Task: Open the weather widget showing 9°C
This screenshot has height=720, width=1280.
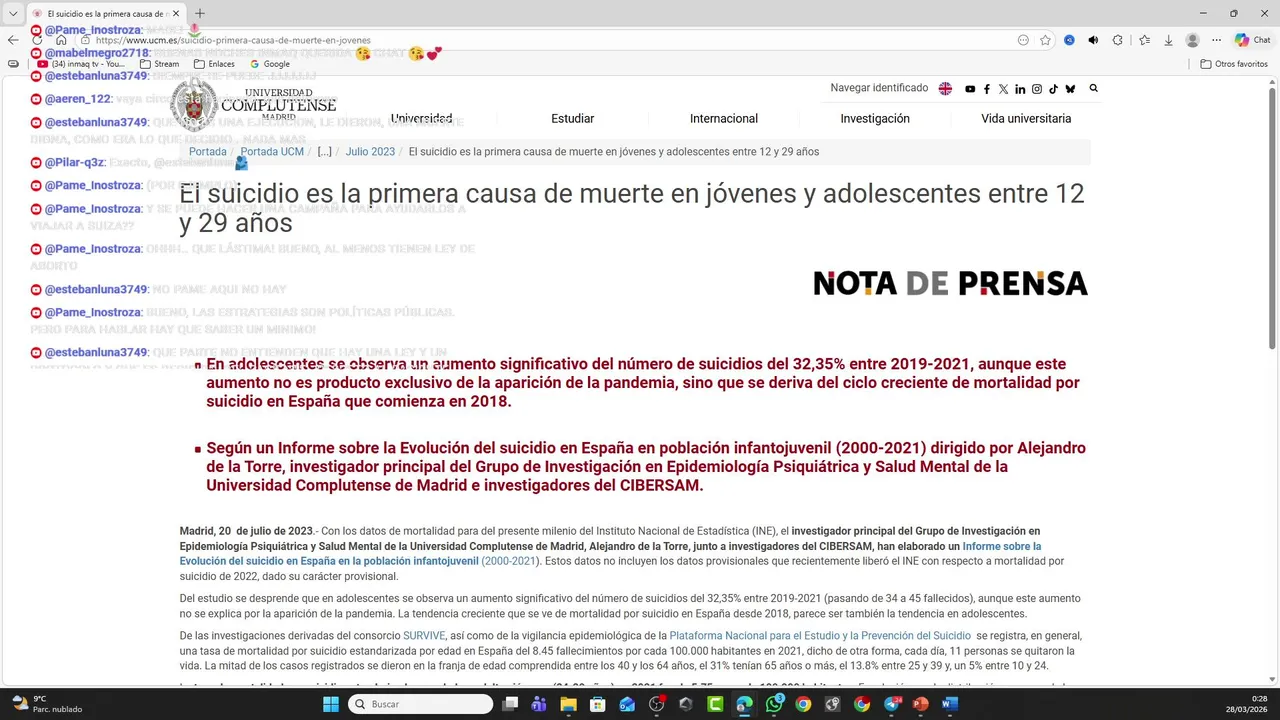Action: pyautogui.click(x=46, y=704)
